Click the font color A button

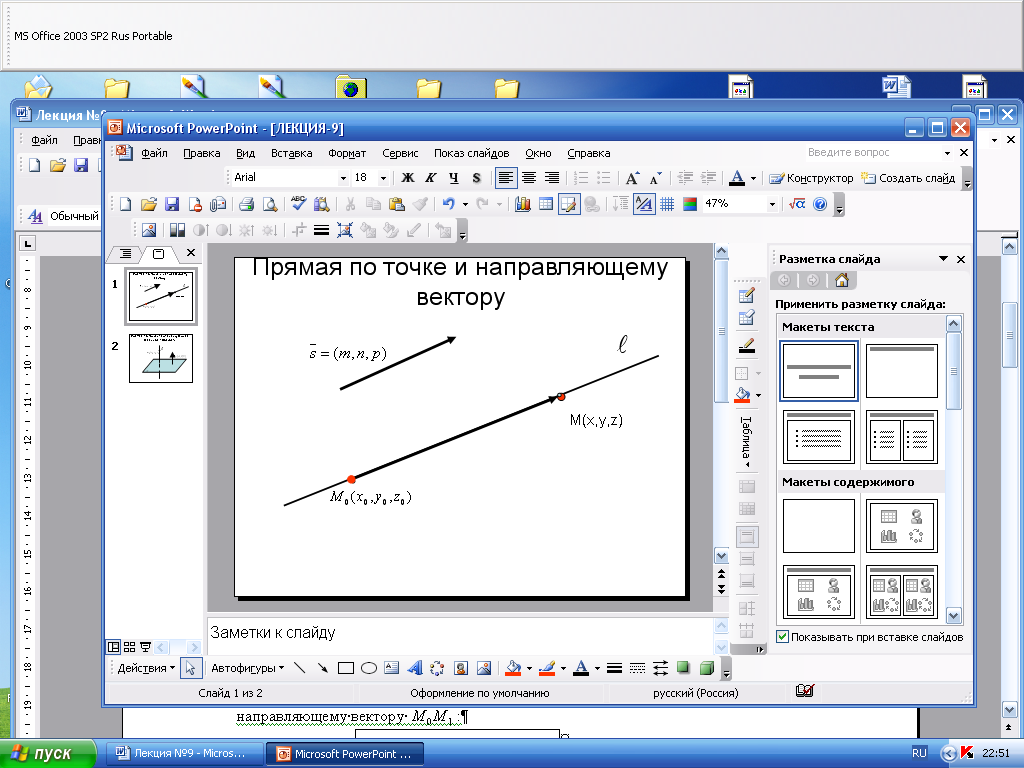(x=737, y=178)
